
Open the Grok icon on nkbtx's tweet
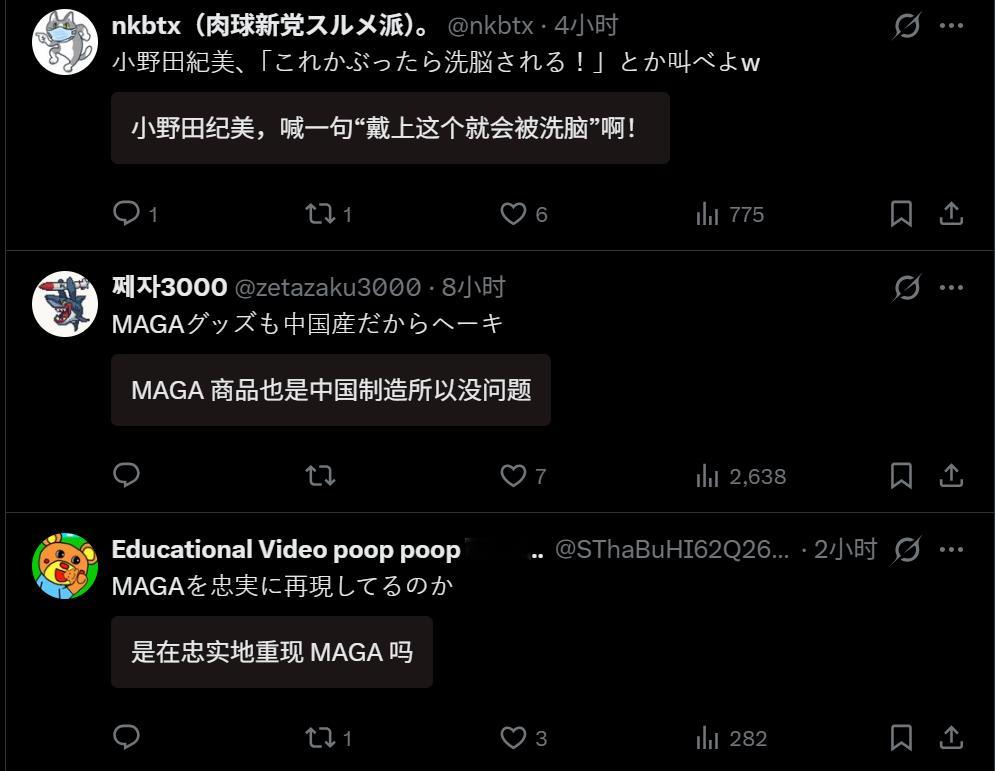(906, 26)
